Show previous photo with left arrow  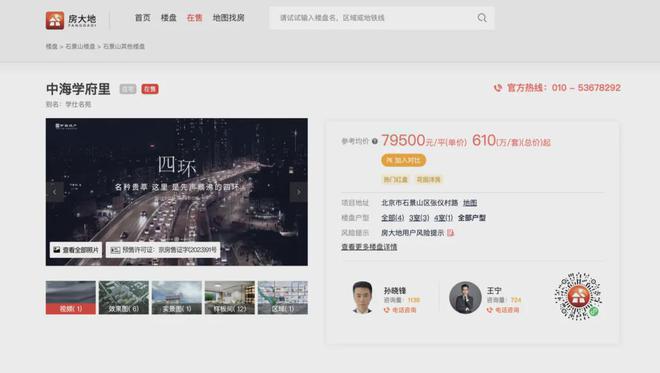coord(55,192)
